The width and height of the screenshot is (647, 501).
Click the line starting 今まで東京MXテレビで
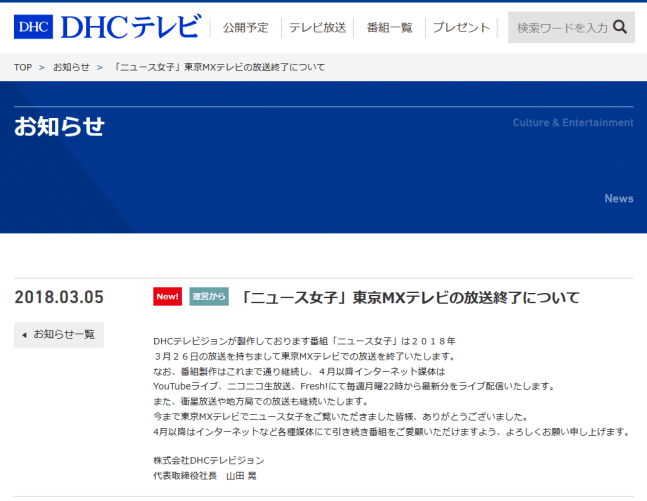pyautogui.click(x=341, y=416)
